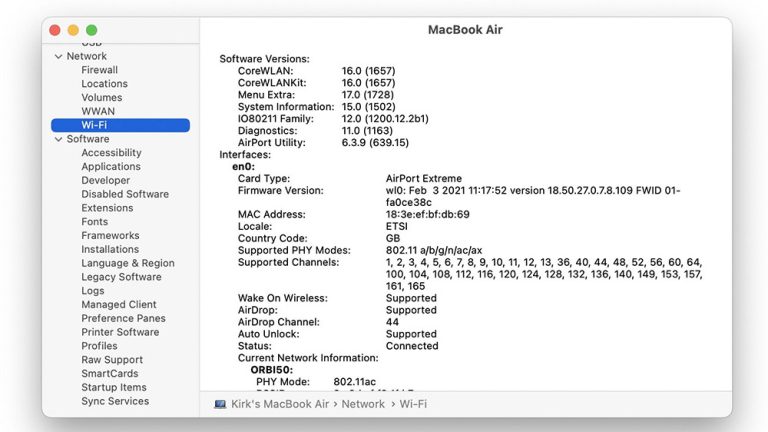Open Startup Items in sidebar

114,387
